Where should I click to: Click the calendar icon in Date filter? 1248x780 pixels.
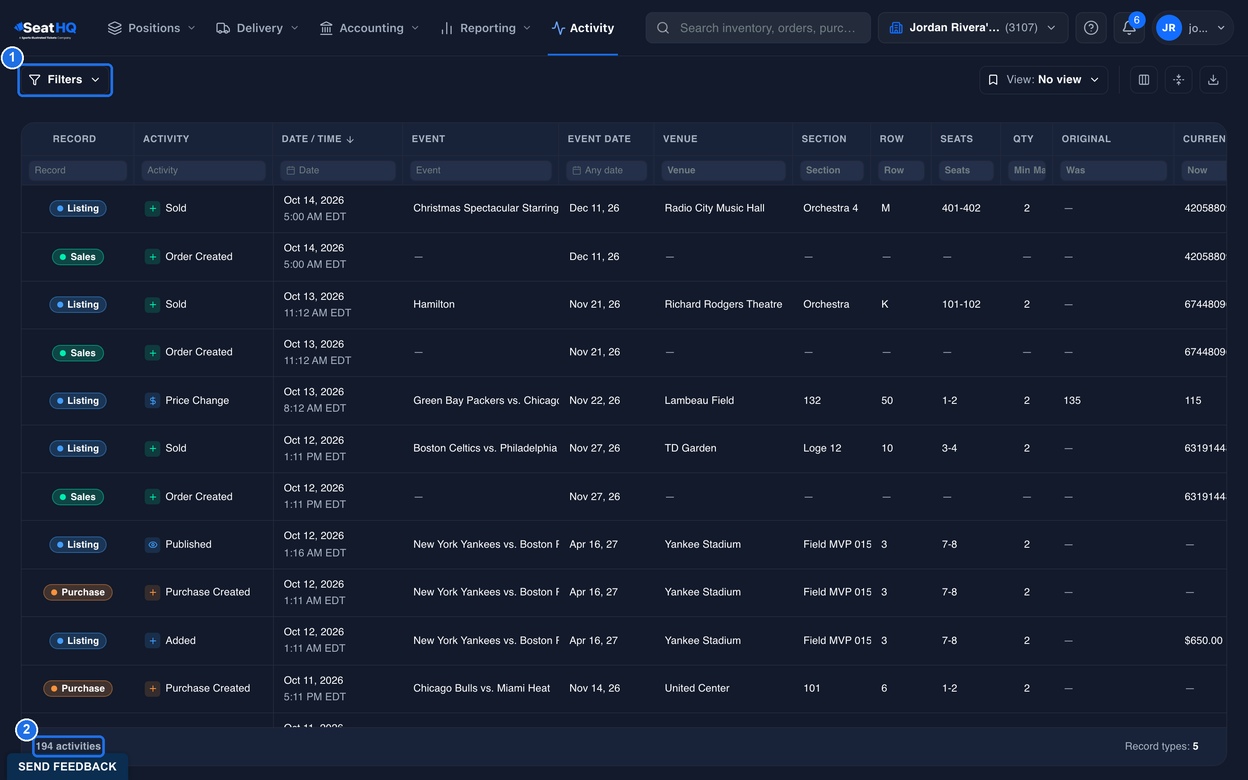290,170
